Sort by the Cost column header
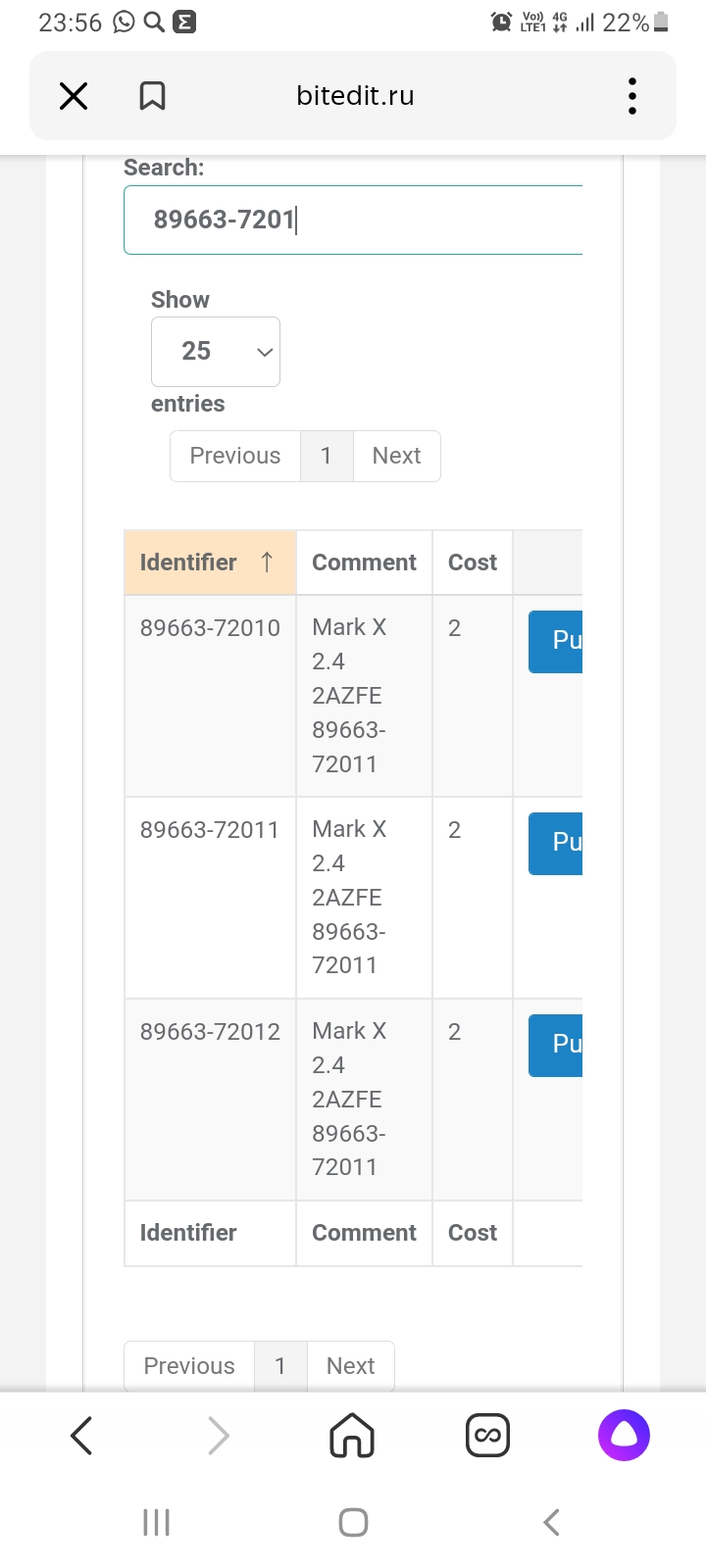This screenshot has width=706, height=1568. 472,563
